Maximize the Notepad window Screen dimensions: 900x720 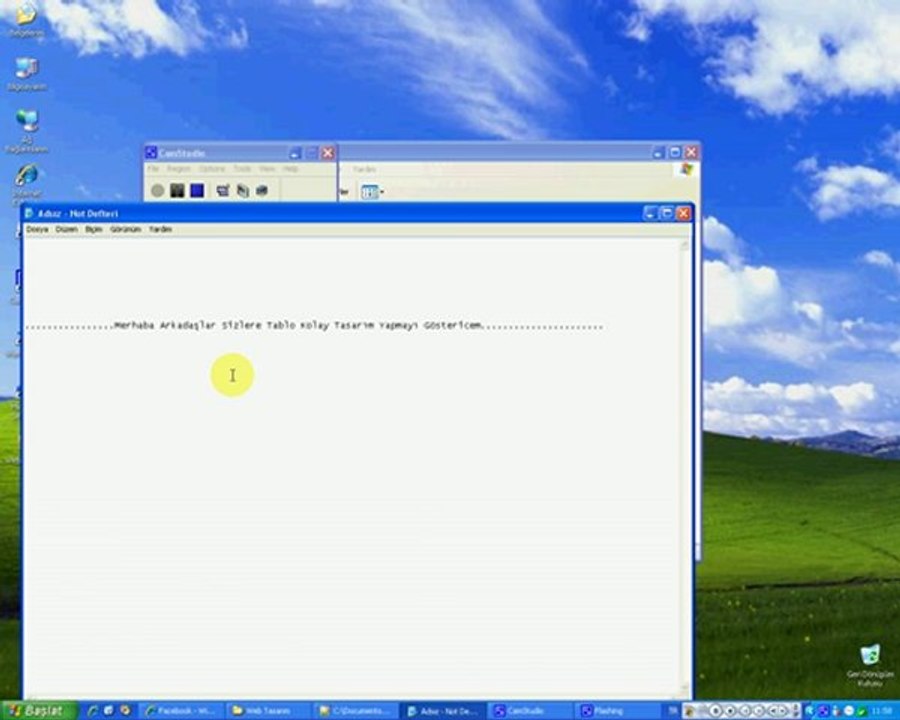[x=666, y=213]
